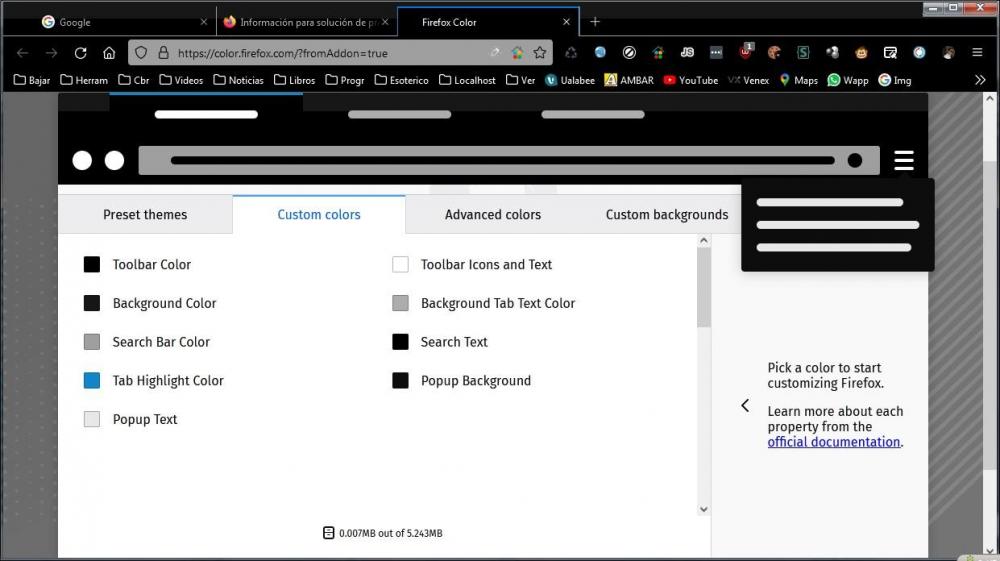Switch to the Preset themes tab

[x=145, y=215]
